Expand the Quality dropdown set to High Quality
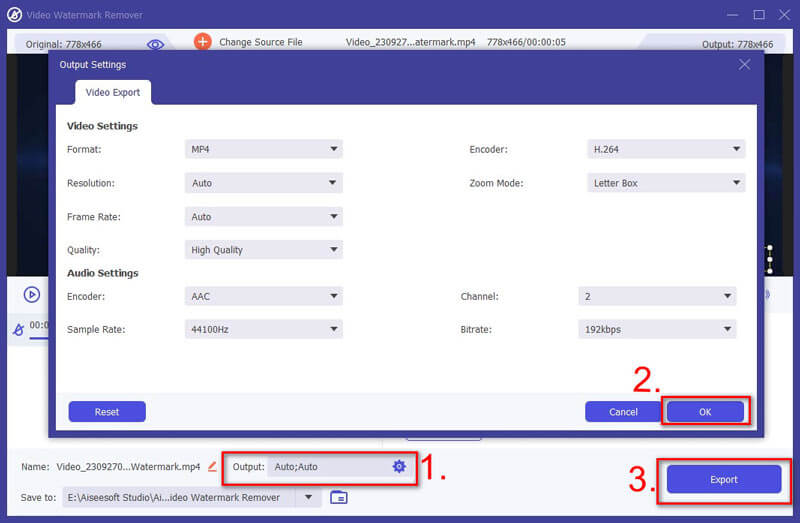800x523 pixels. tap(264, 250)
